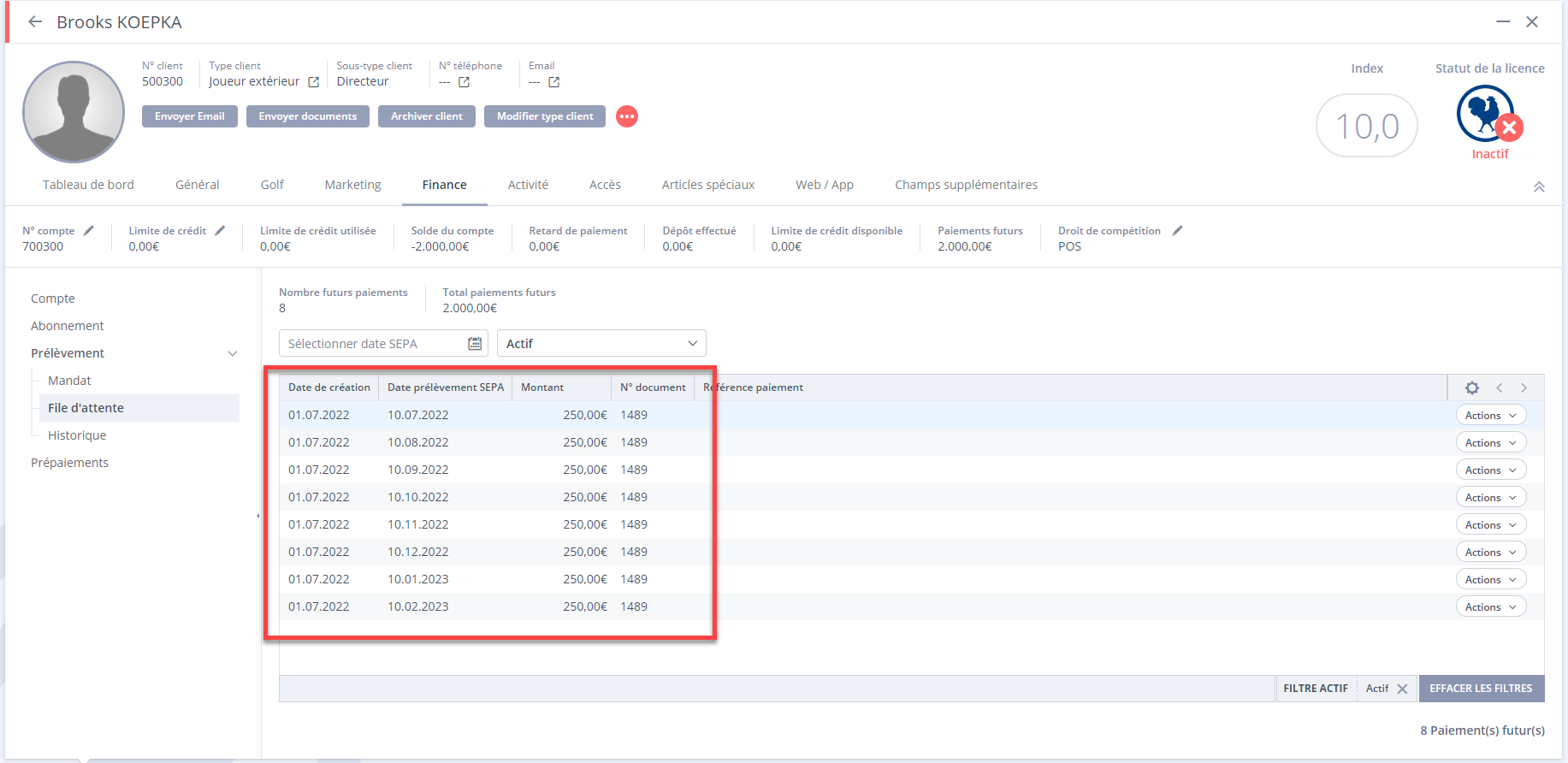Open the Type client external link icon
Viewport: 1568px width, 763px height.
click(x=313, y=82)
